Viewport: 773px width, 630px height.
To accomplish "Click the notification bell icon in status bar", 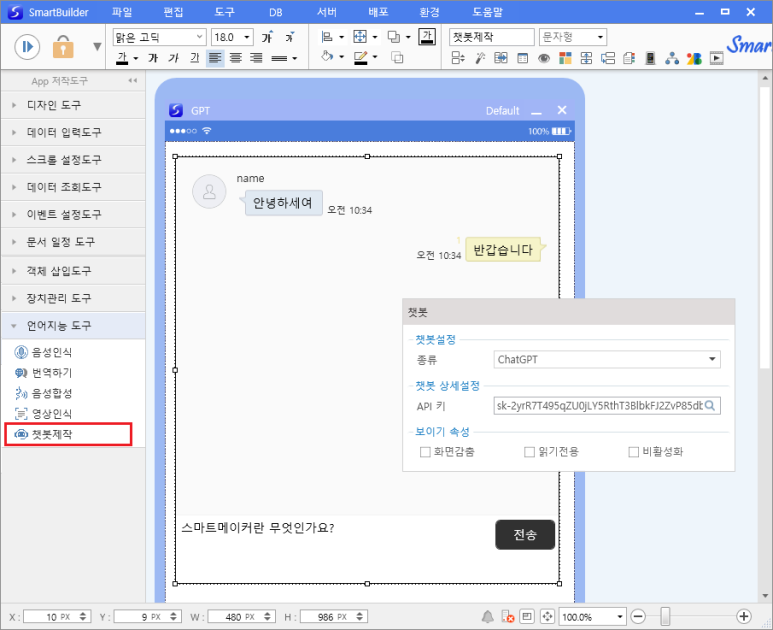I will (487, 617).
